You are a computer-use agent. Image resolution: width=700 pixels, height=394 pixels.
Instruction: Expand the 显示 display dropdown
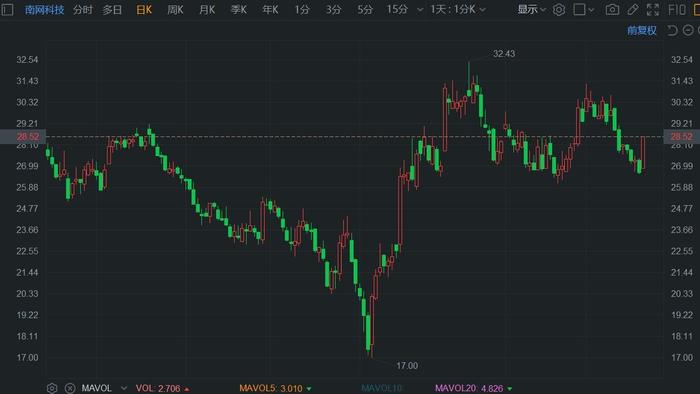pos(531,9)
